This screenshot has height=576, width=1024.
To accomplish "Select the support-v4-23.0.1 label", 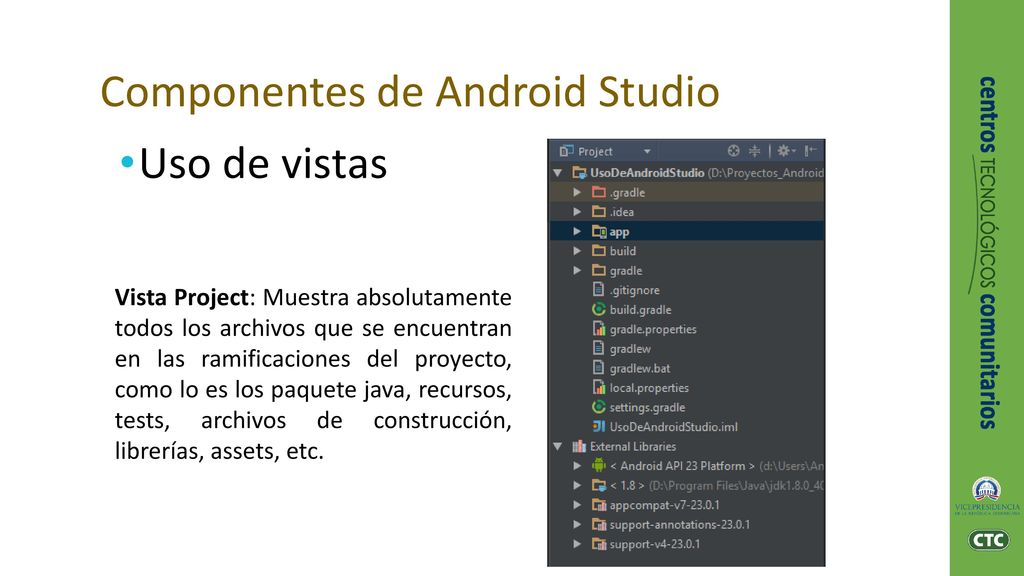I will point(655,544).
